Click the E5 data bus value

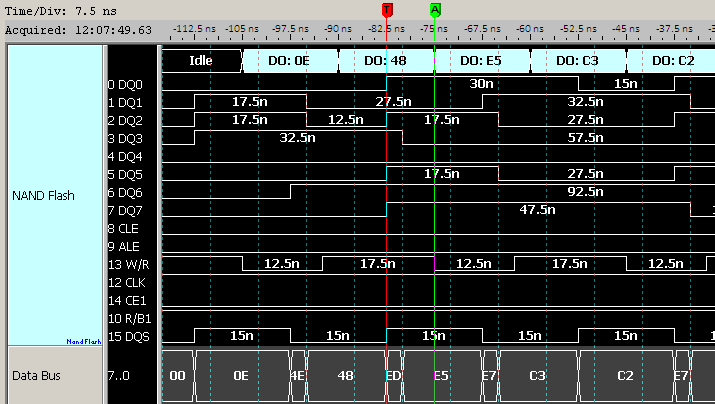[441, 376]
